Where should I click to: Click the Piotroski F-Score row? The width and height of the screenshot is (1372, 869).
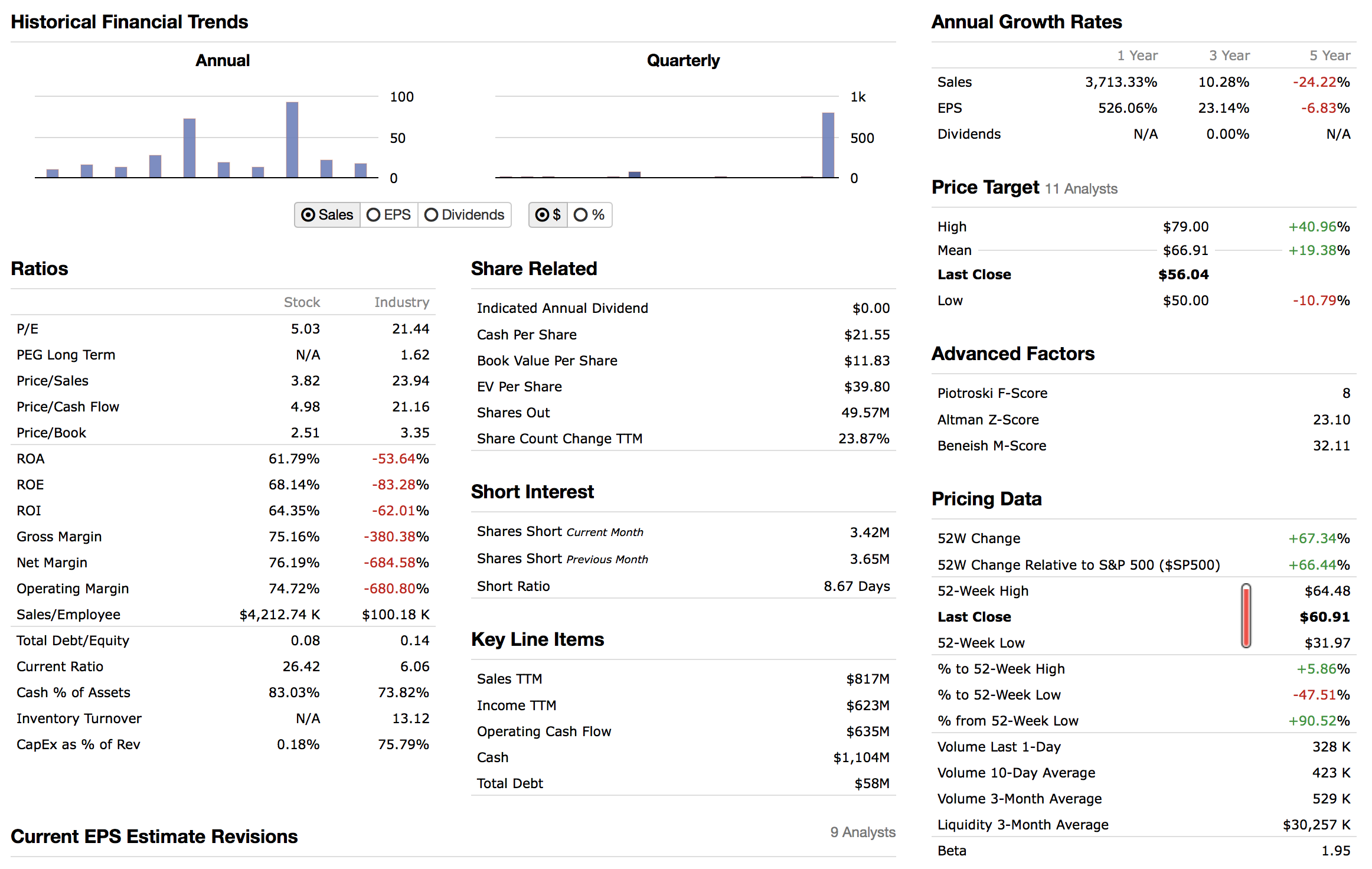coord(992,393)
